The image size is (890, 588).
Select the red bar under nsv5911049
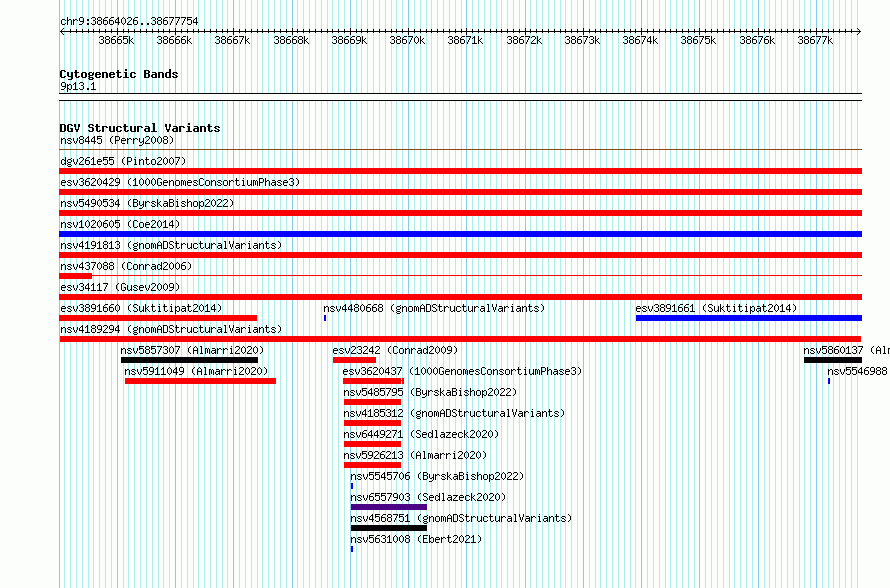[x=200, y=381]
